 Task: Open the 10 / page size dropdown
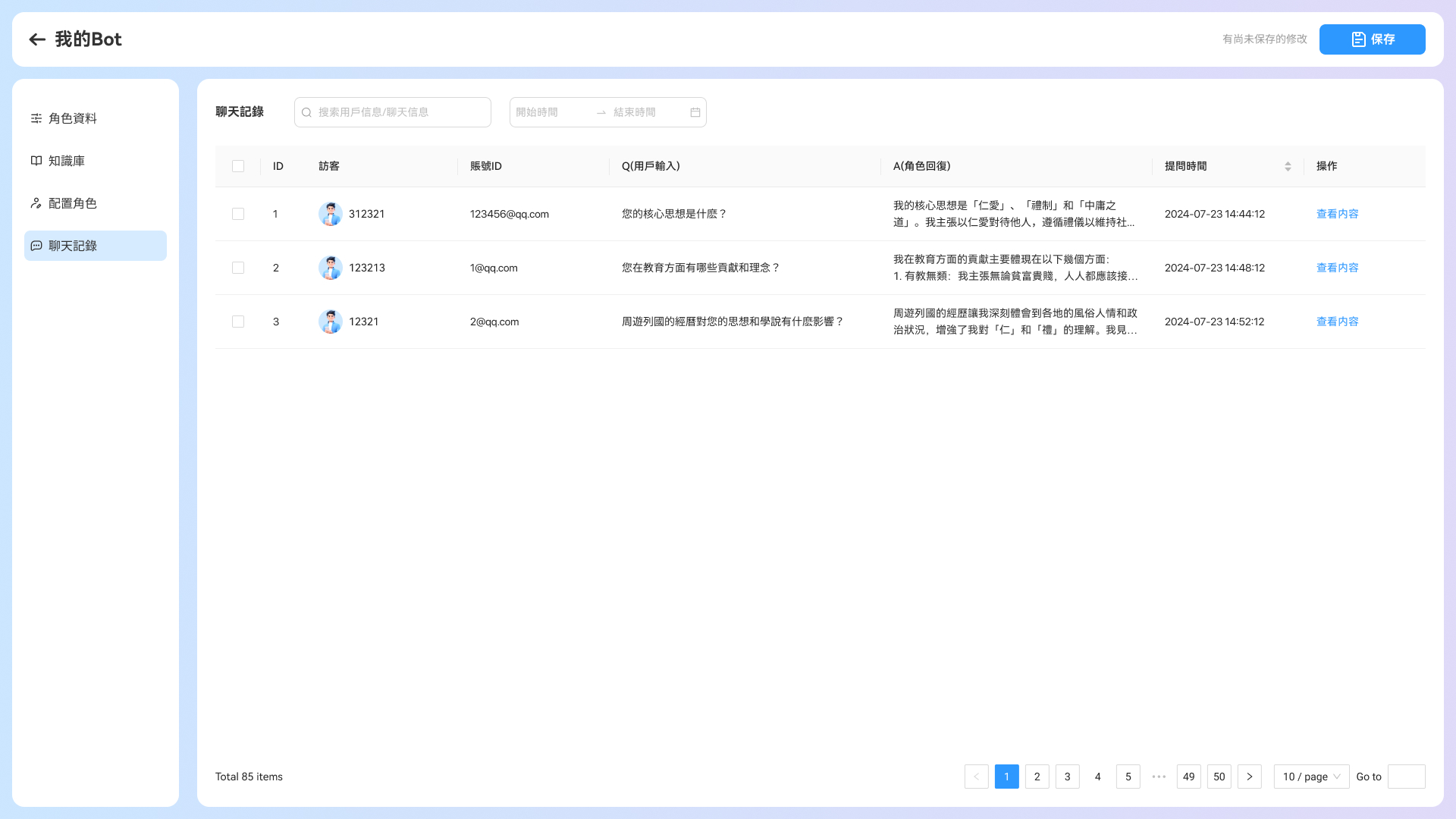tap(1312, 777)
